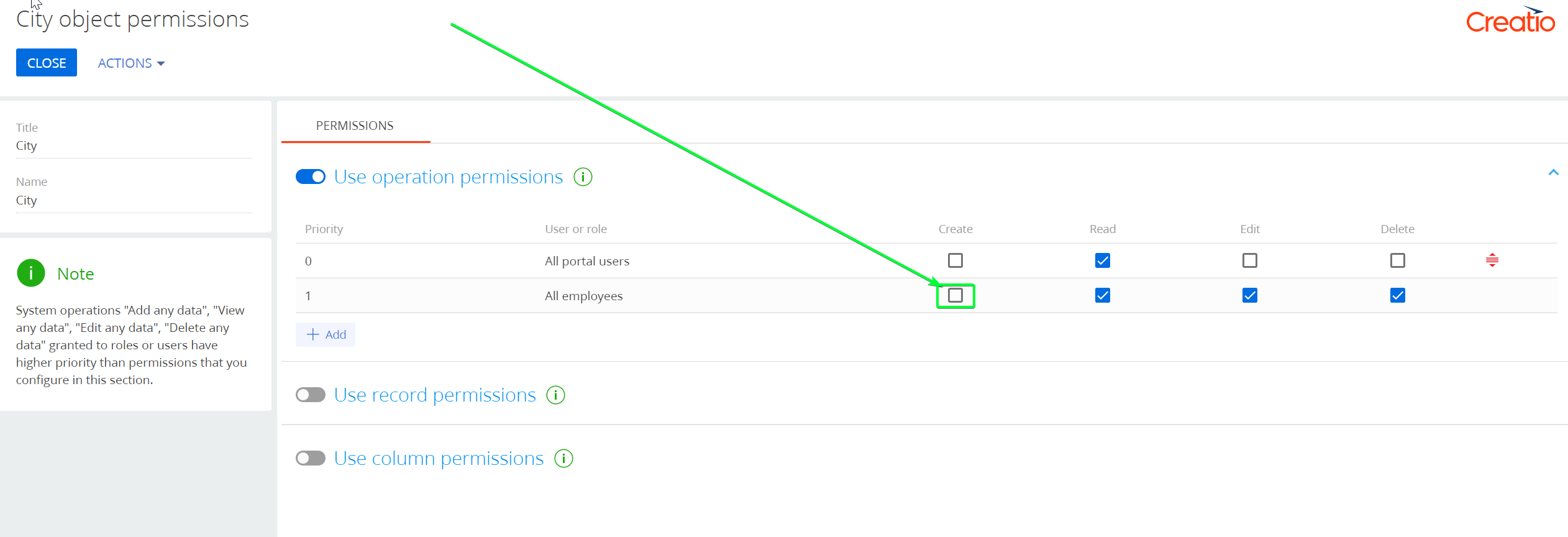Image resolution: width=1568 pixels, height=537 pixels.
Task: Click Use record permissions heading link
Action: [x=435, y=395]
